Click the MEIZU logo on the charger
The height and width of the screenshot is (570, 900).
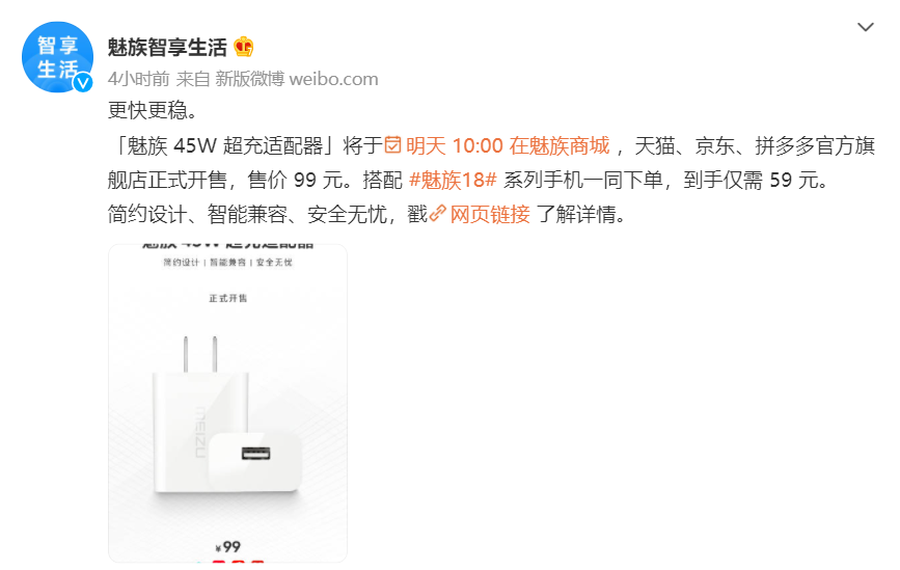point(200,432)
